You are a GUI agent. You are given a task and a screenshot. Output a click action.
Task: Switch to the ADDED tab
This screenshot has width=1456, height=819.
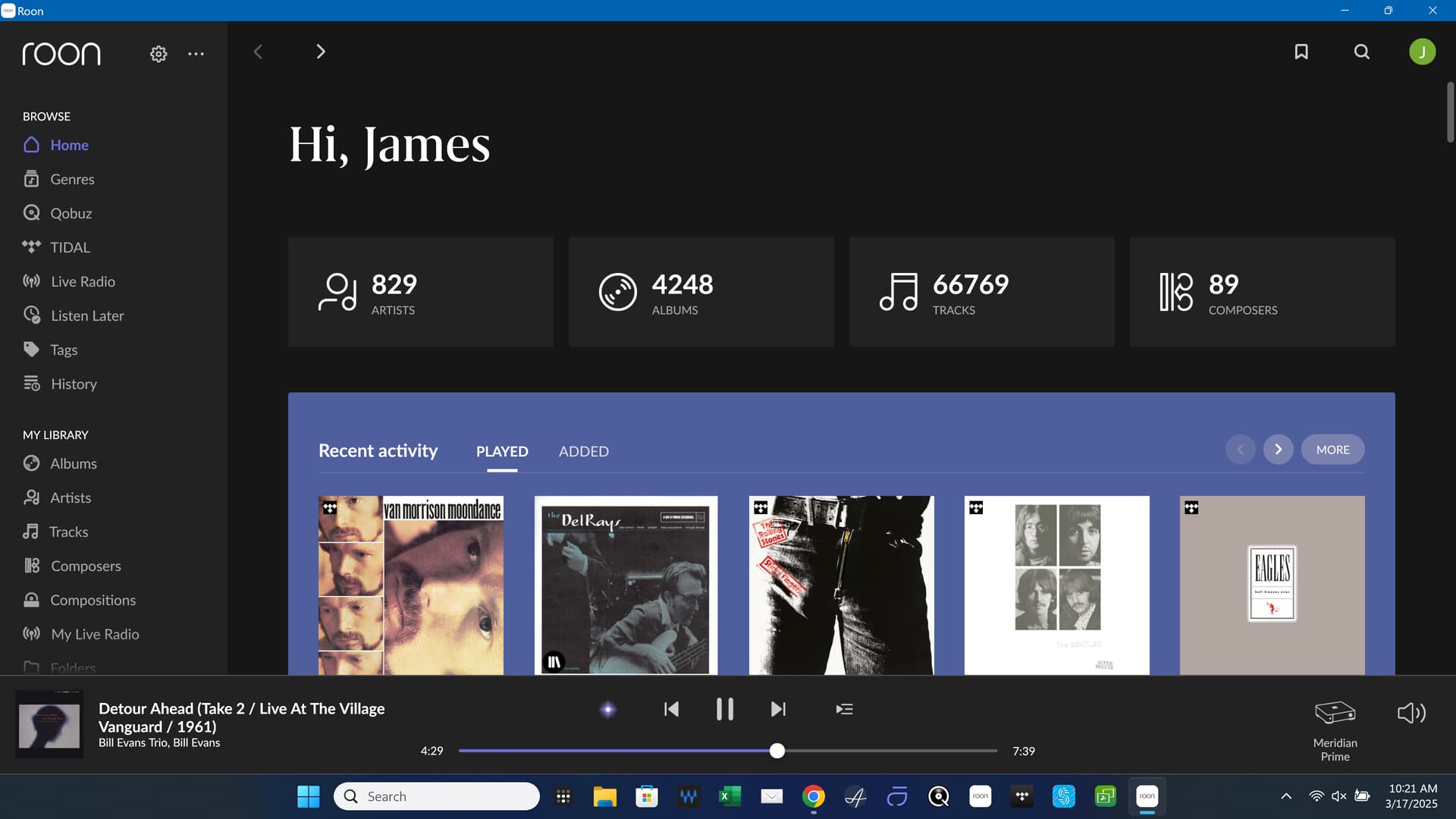point(583,451)
